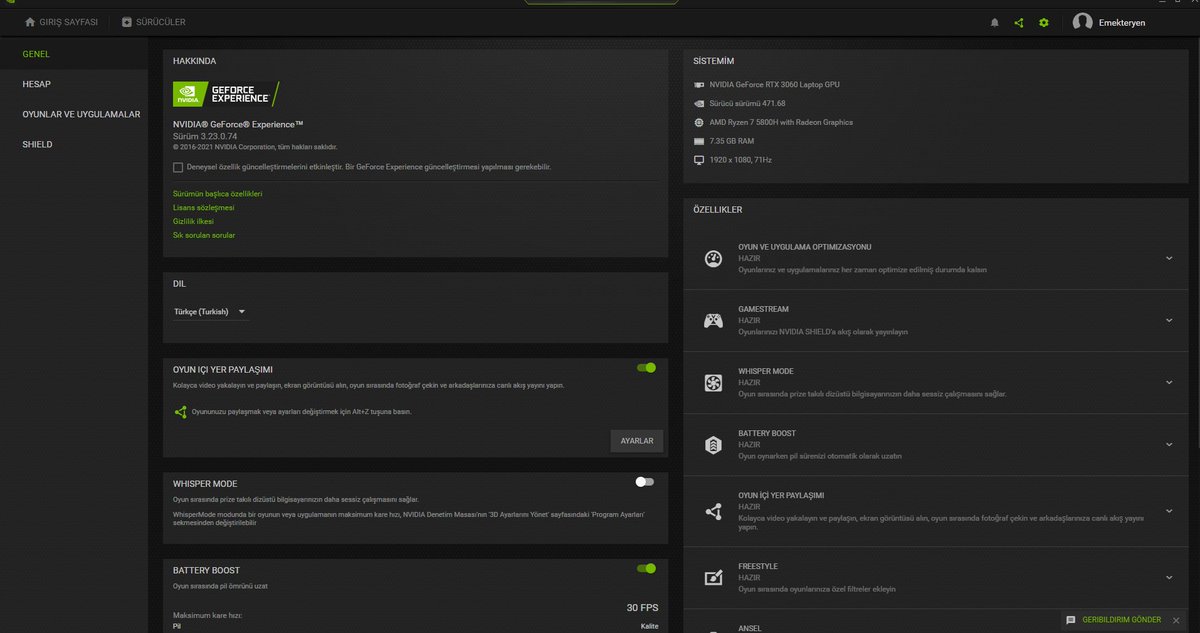Screen dimensions: 1200x633
Task: Click share icon beside Alt+Z hint
Action: point(181,411)
